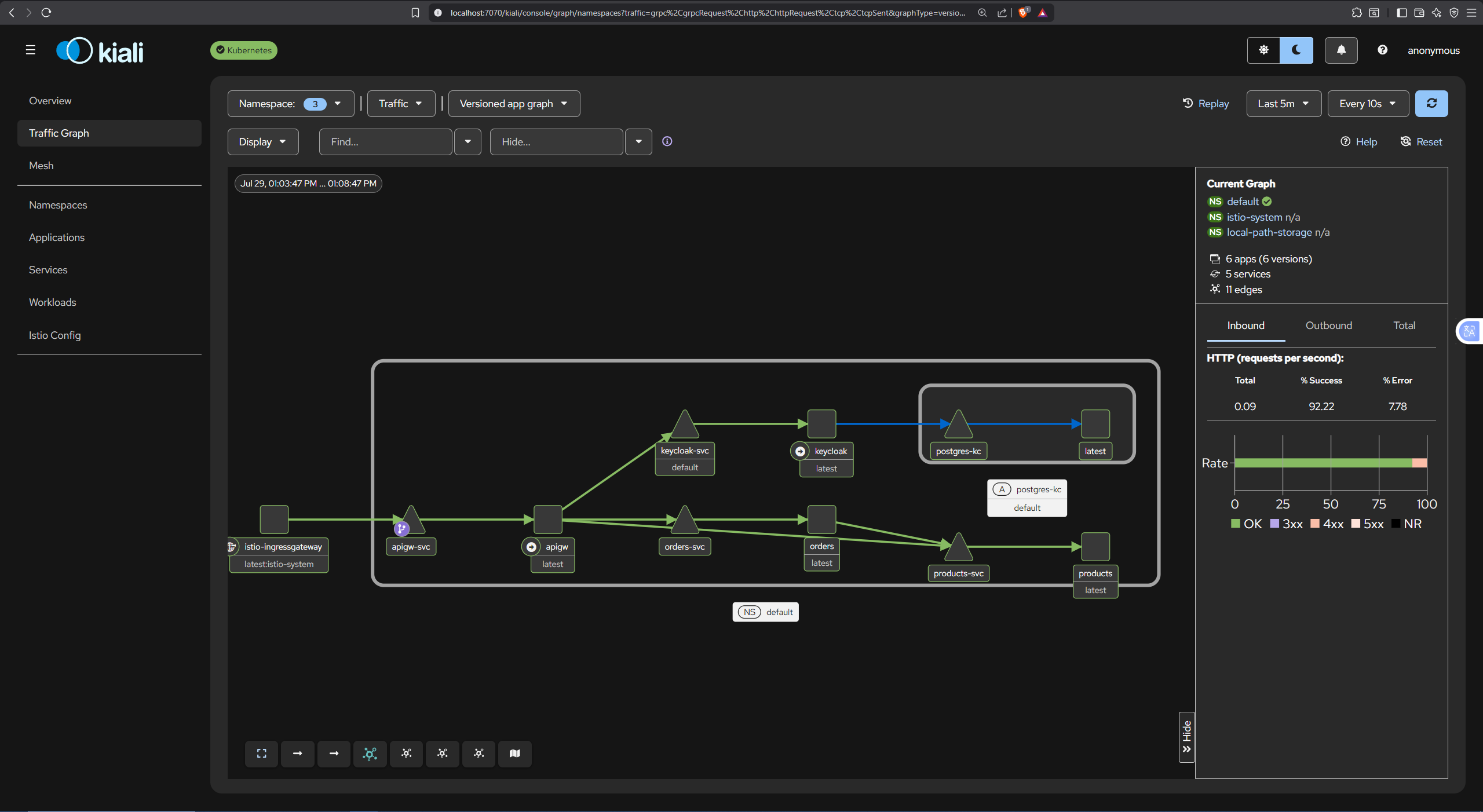Screen dimensions: 1483x812
Task: Select the keycloak-svc triangle node
Action: coord(685,425)
